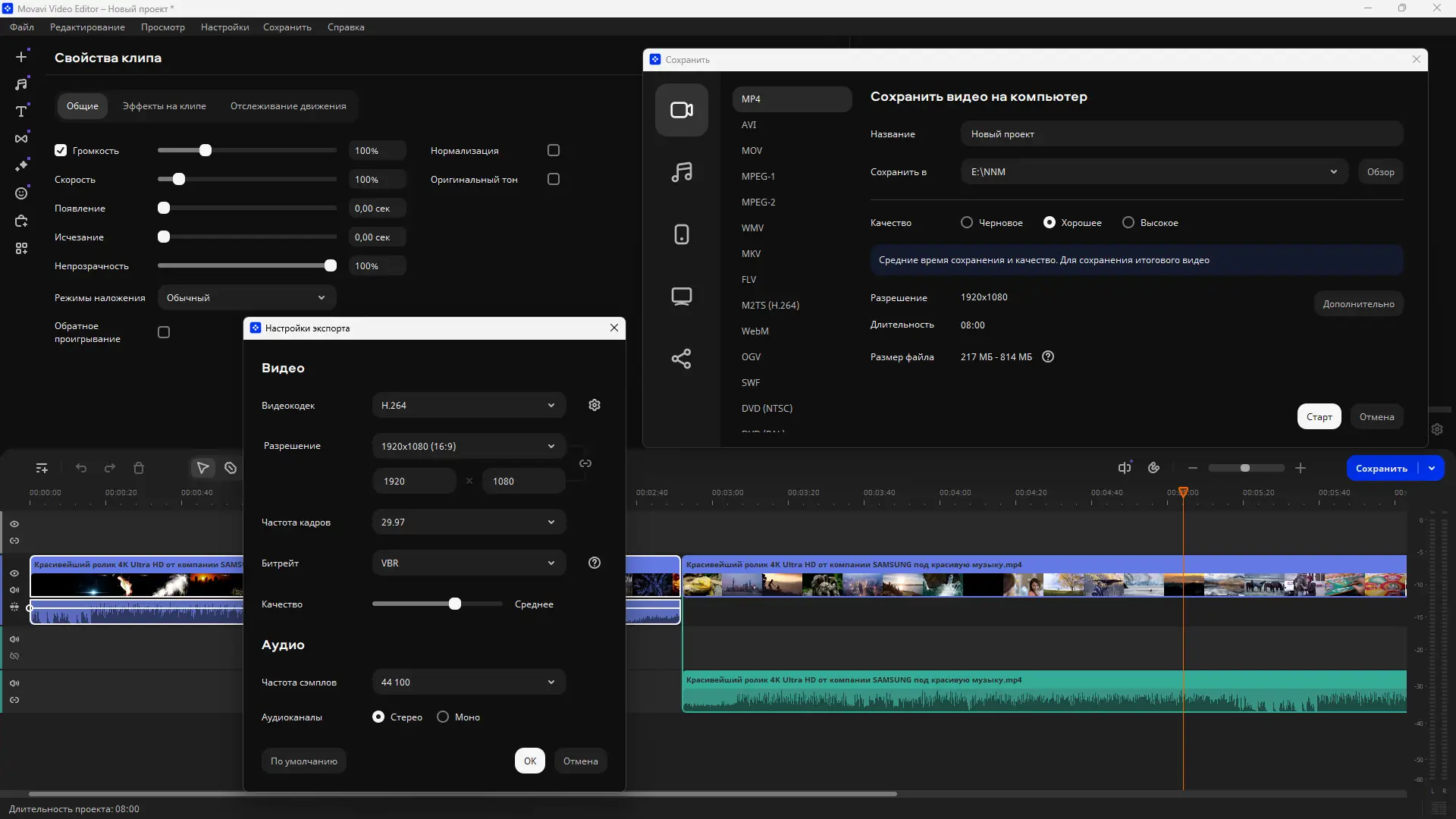The image size is (1456, 819).
Task: Select audio export music note icon
Action: [x=681, y=172]
